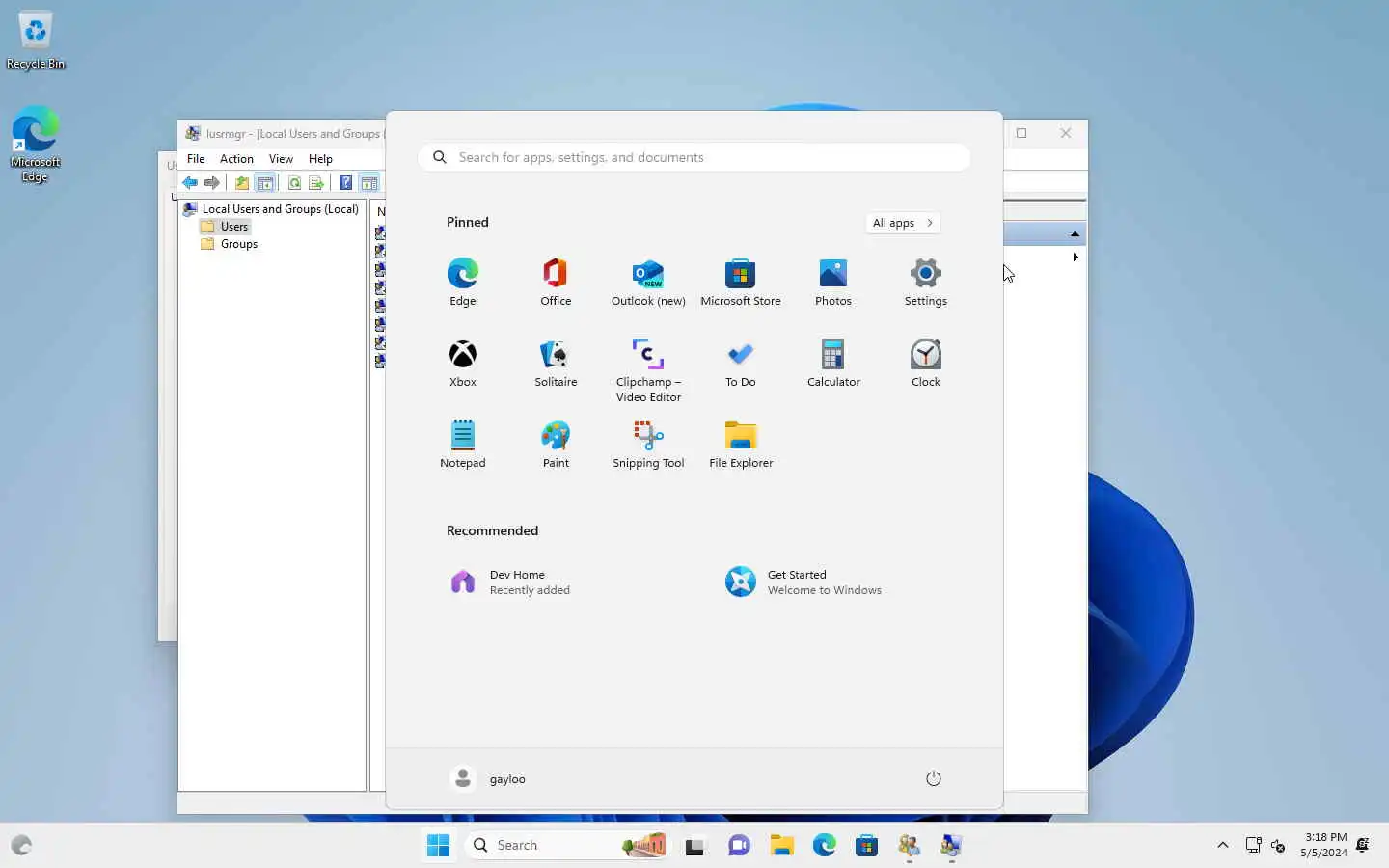Launch the Photos app
The width and height of the screenshot is (1389, 868).
[833, 283]
